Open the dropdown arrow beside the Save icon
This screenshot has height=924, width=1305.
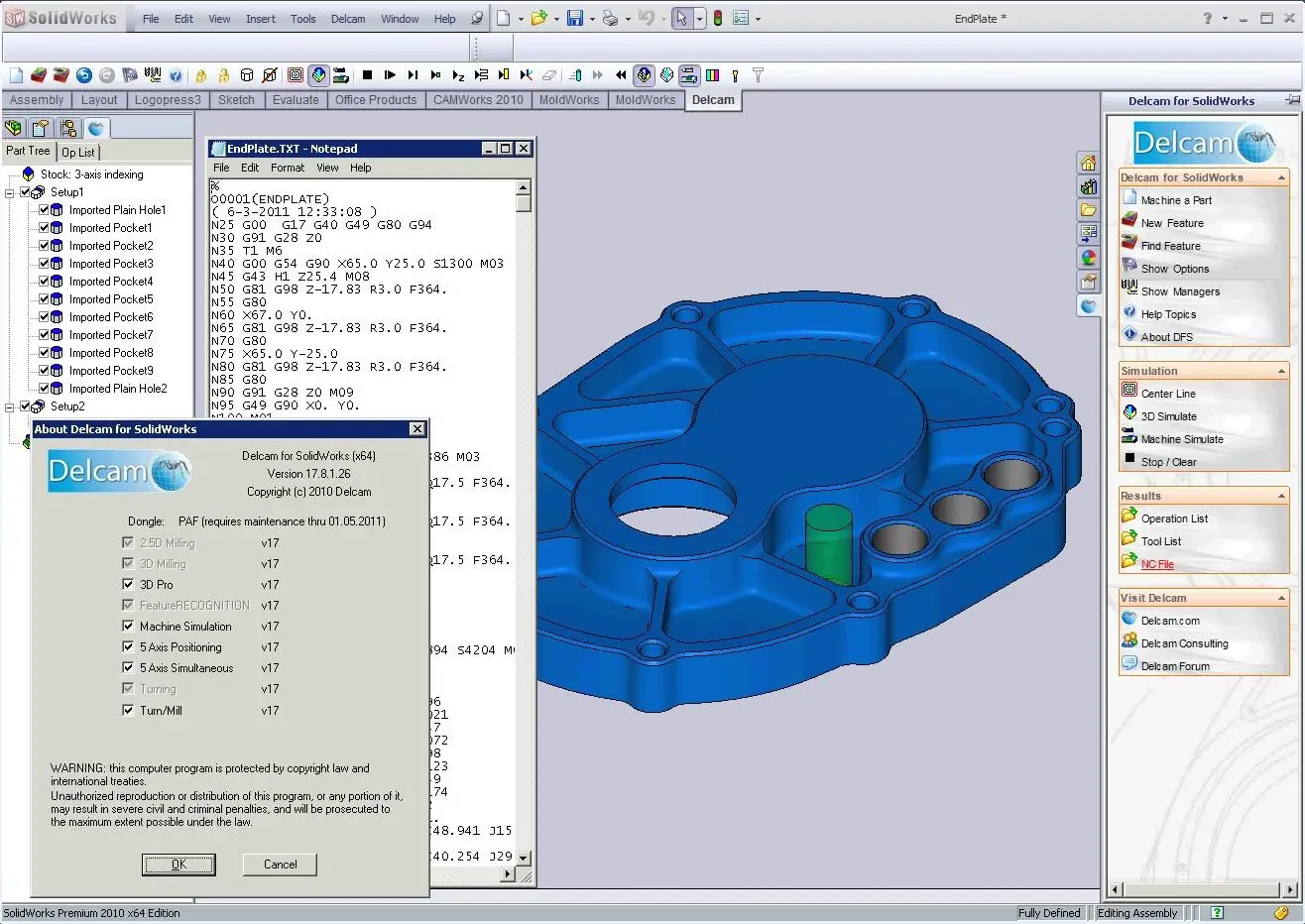(592, 19)
